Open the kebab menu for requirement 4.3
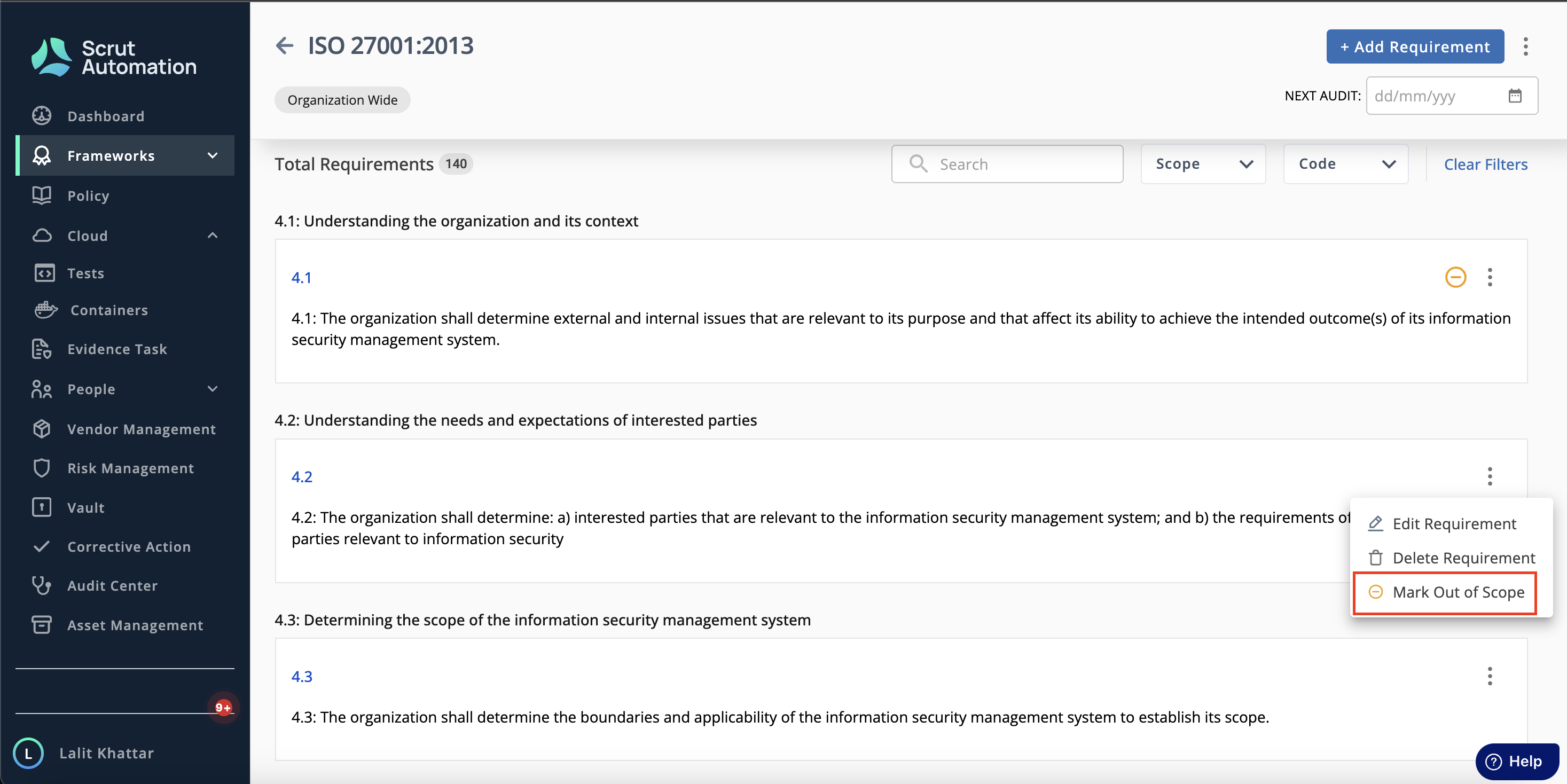 1490,676
